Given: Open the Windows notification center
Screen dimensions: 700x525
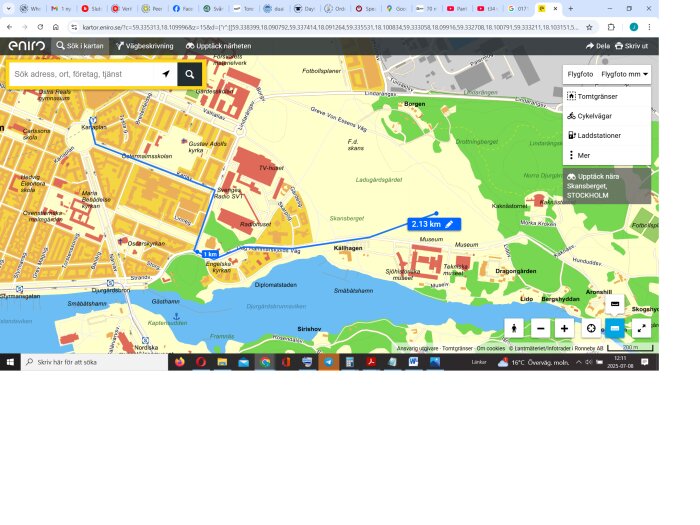Looking at the screenshot, I should tap(645, 362).
